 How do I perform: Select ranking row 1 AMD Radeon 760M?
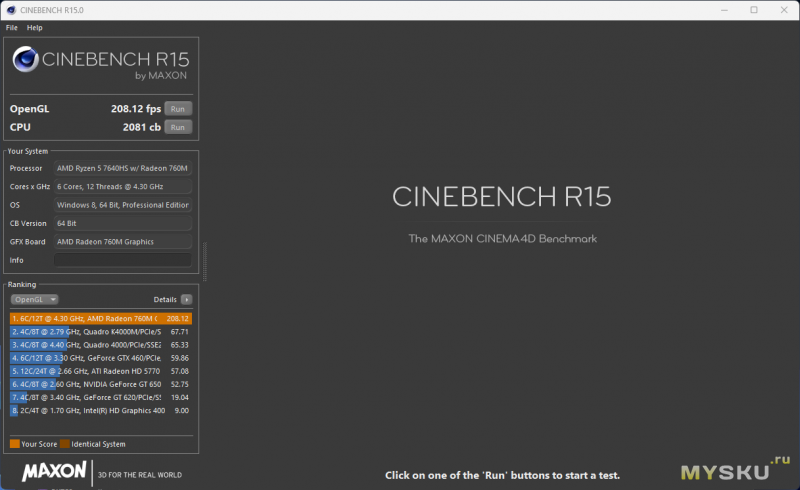(101, 318)
